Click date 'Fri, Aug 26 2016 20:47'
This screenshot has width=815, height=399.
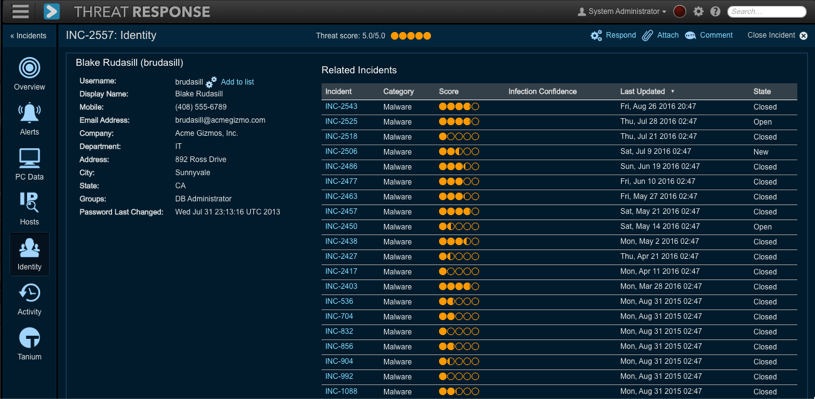tap(658, 107)
